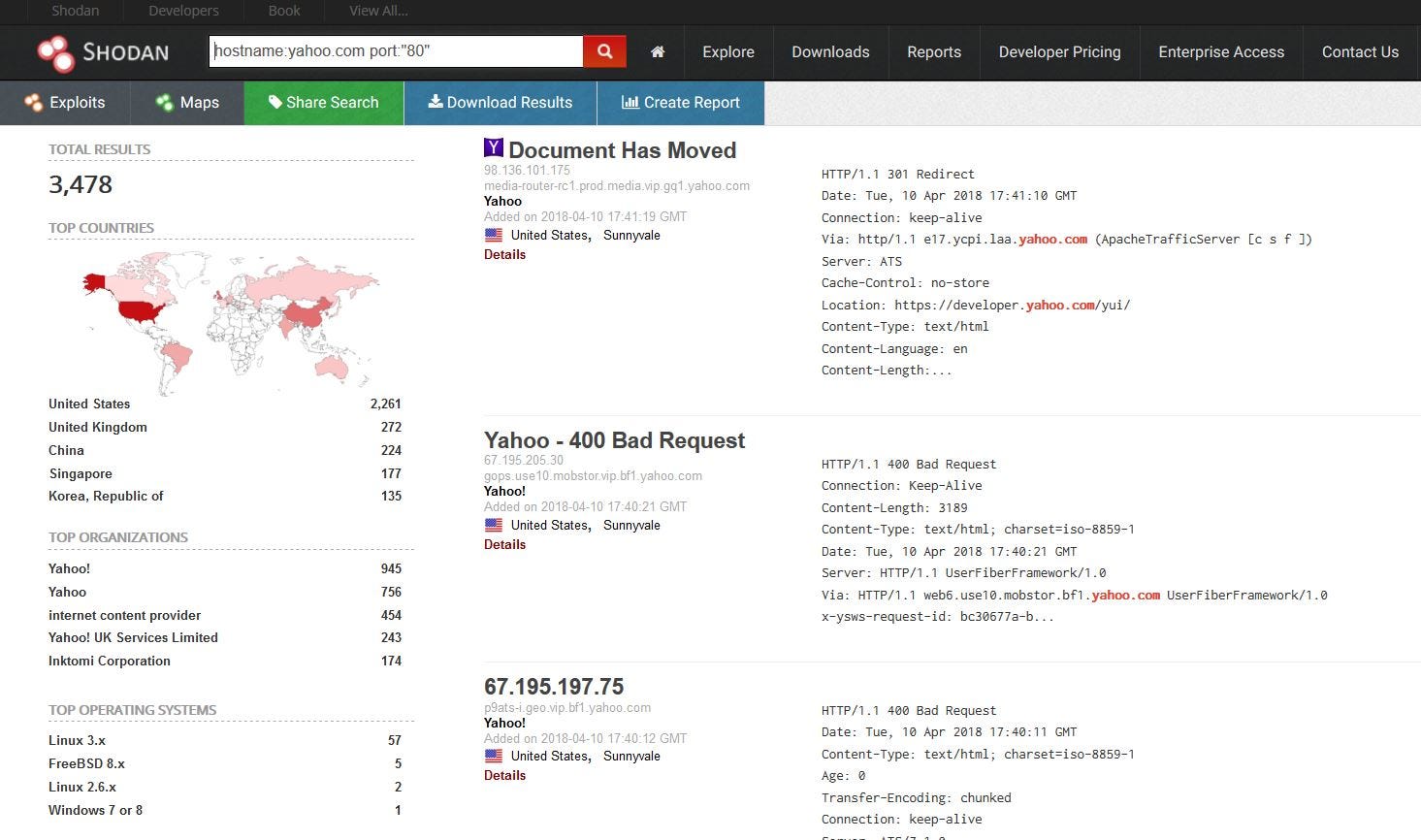Click US flag in 67.195.205.30 result
1421x840 pixels.
pyautogui.click(x=494, y=525)
